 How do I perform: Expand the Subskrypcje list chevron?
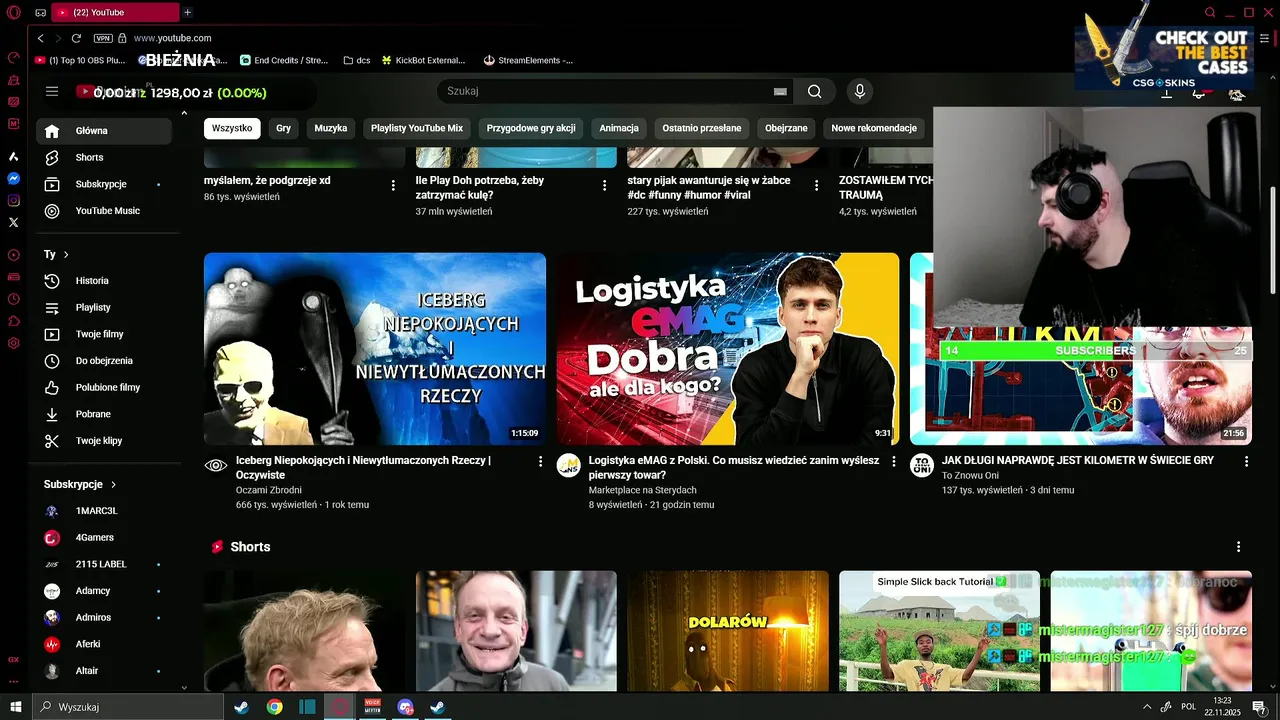[x=113, y=484]
